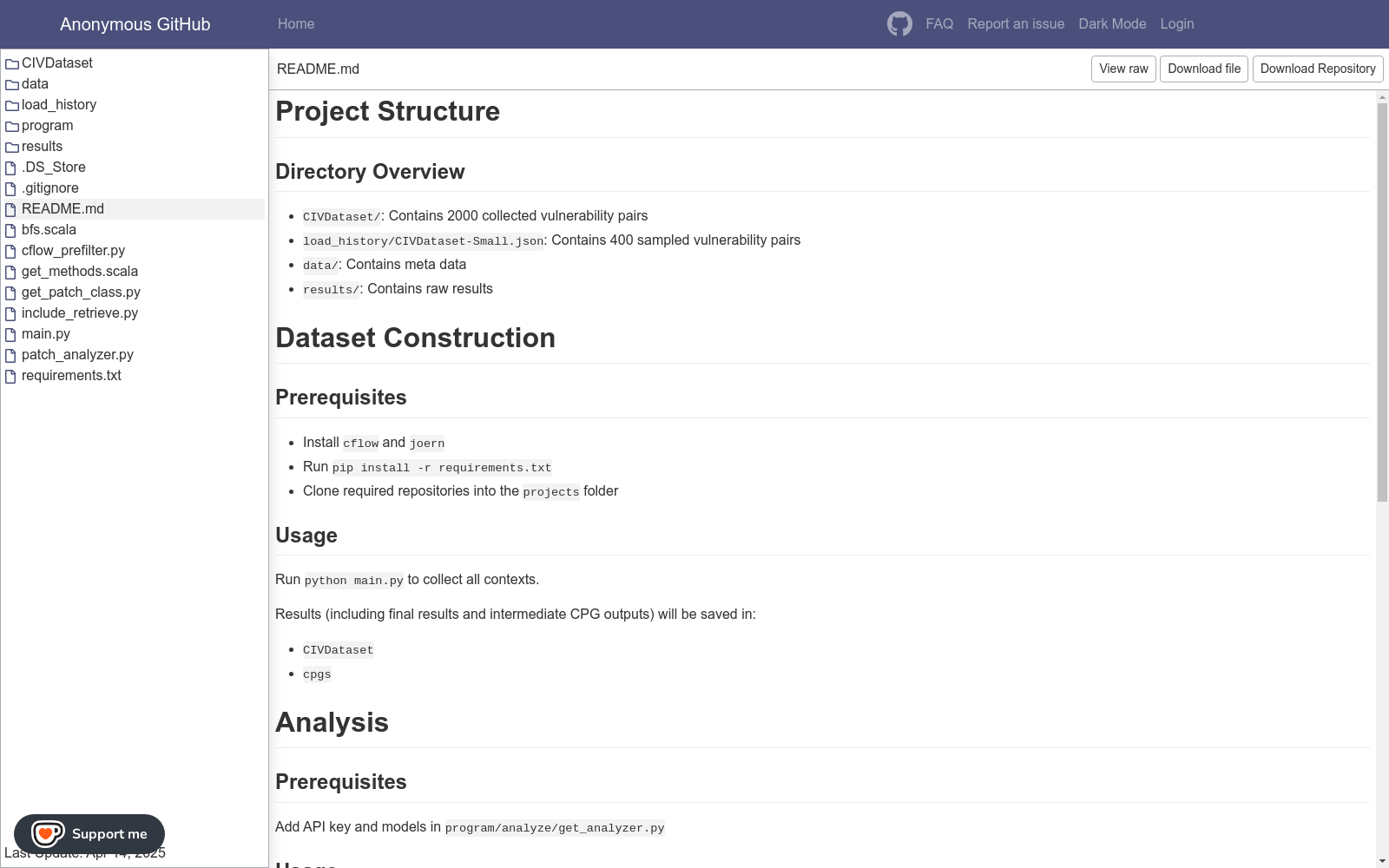
Task: Click the 'cflow' code text in Prerequisites
Action: [x=360, y=443]
